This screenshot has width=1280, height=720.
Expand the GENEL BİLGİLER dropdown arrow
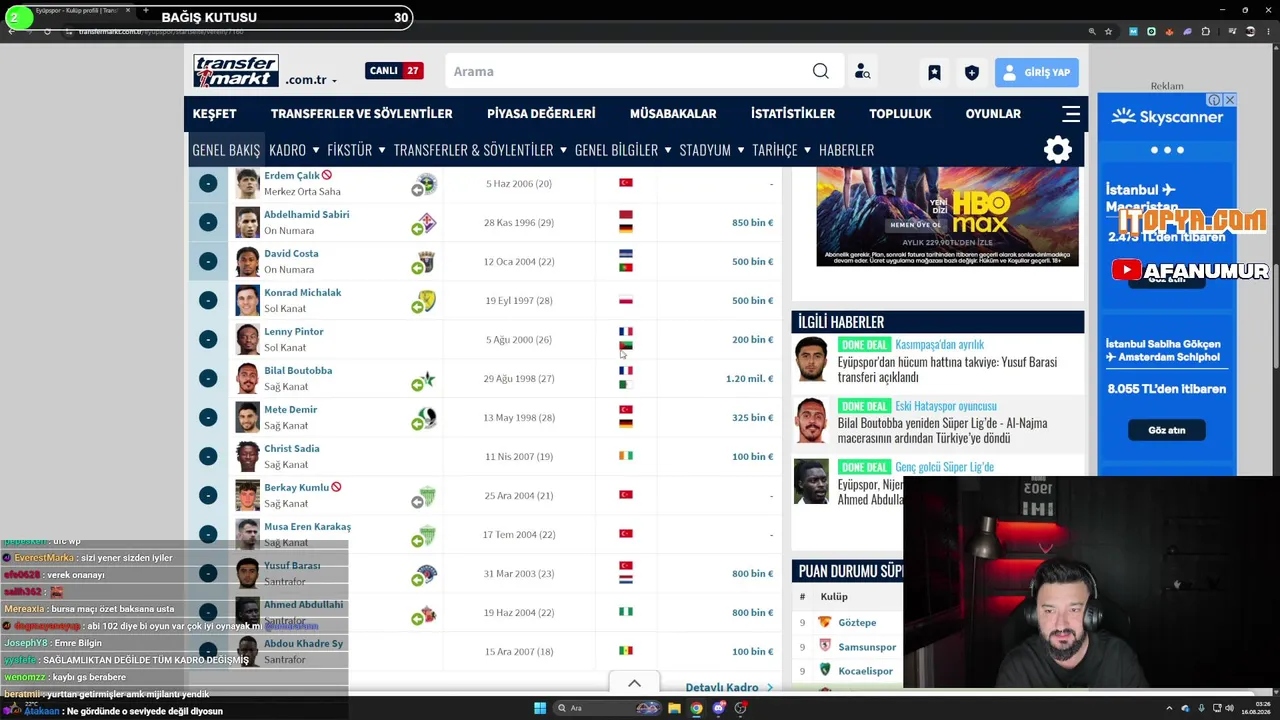point(667,150)
